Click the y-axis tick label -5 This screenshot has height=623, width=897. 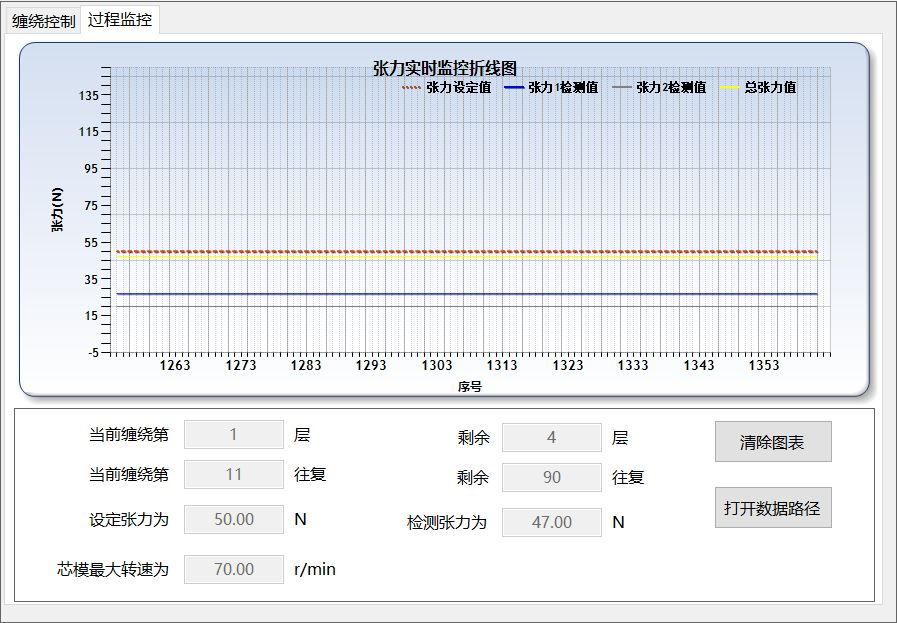pyautogui.click(x=93, y=352)
